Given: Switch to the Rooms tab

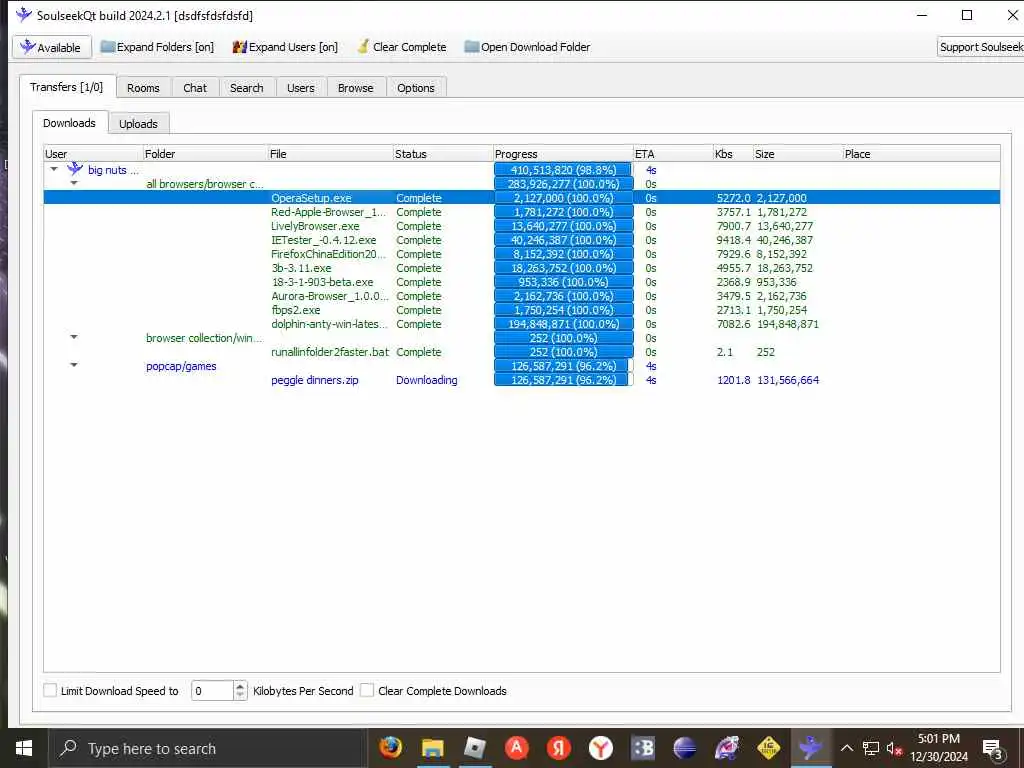Looking at the screenshot, I should point(143,88).
